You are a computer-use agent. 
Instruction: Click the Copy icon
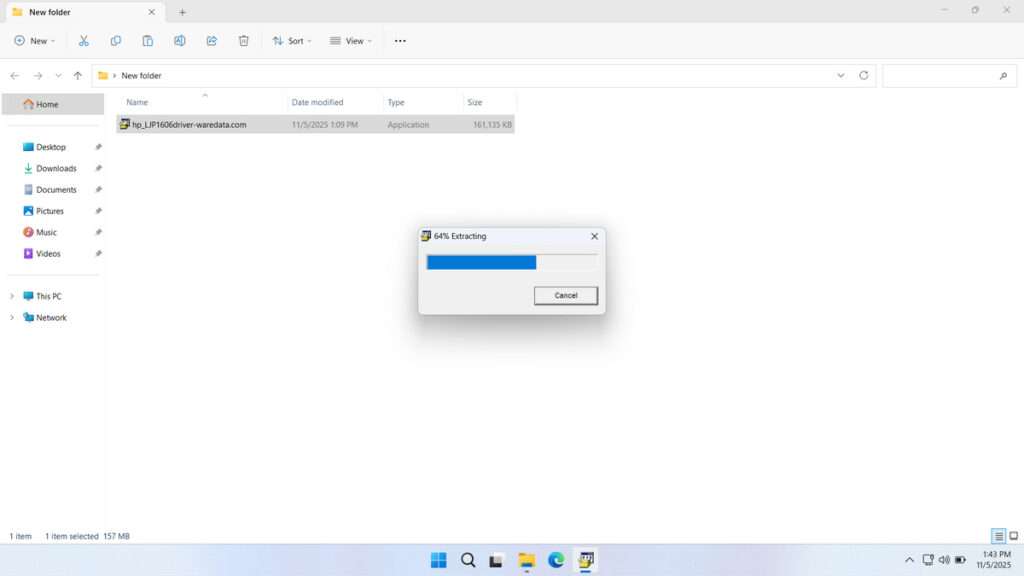click(x=115, y=40)
